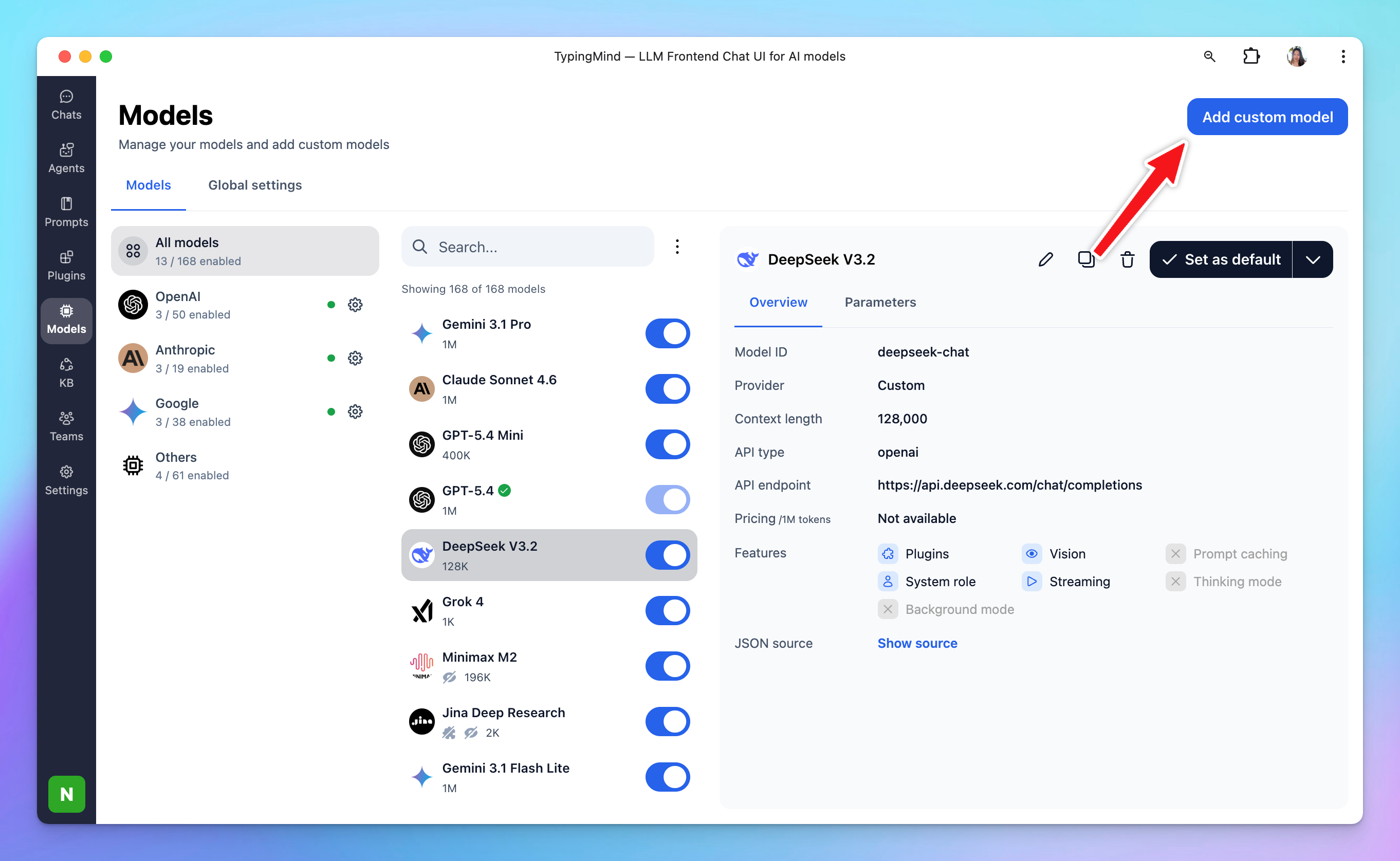Click the Add custom model button

tap(1267, 117)
